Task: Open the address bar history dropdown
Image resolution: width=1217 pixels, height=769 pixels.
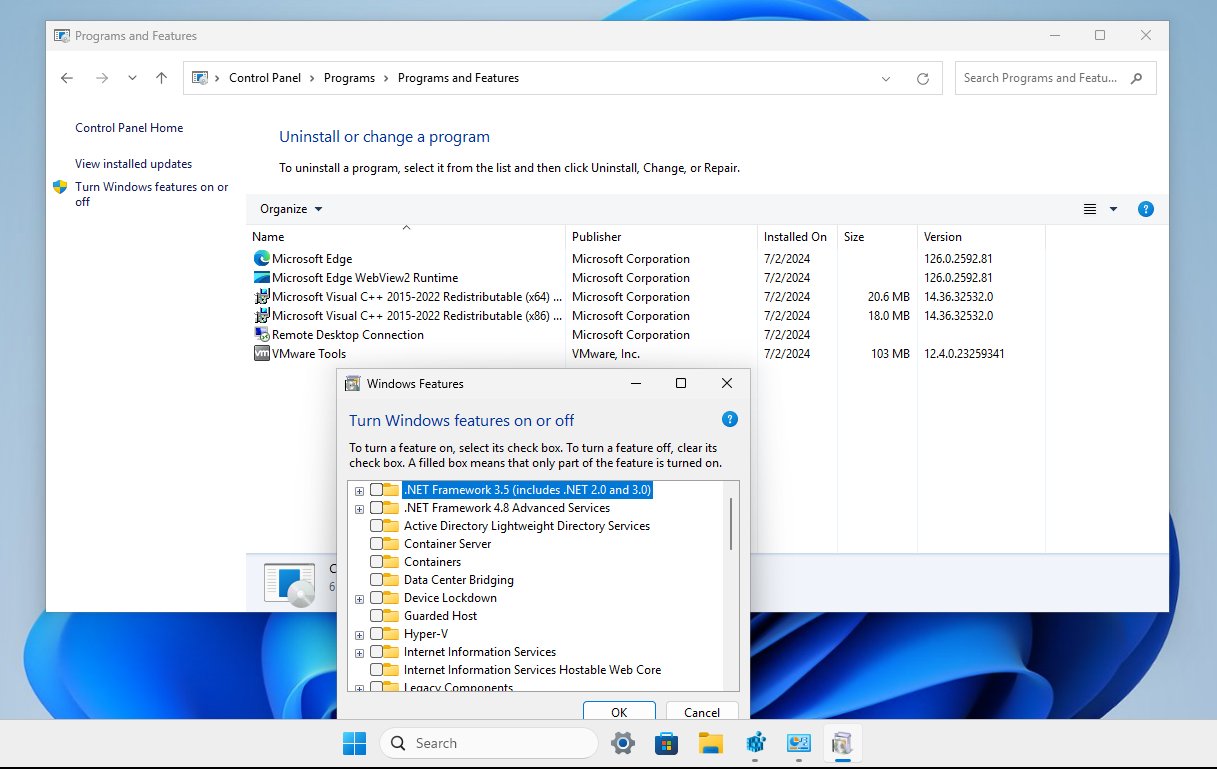Action: (x=886, y=78)
